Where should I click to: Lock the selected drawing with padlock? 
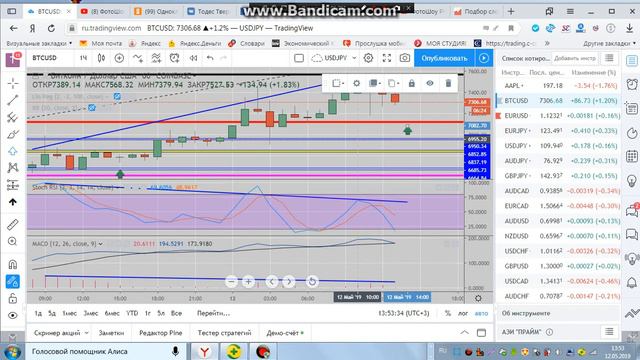click(x=411, y=83)
